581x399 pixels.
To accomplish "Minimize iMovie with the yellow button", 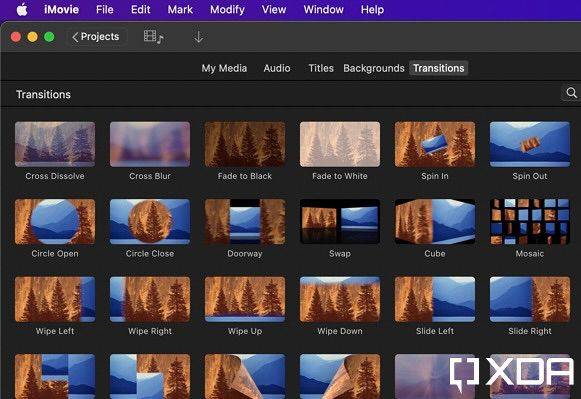I will (33, 37).
